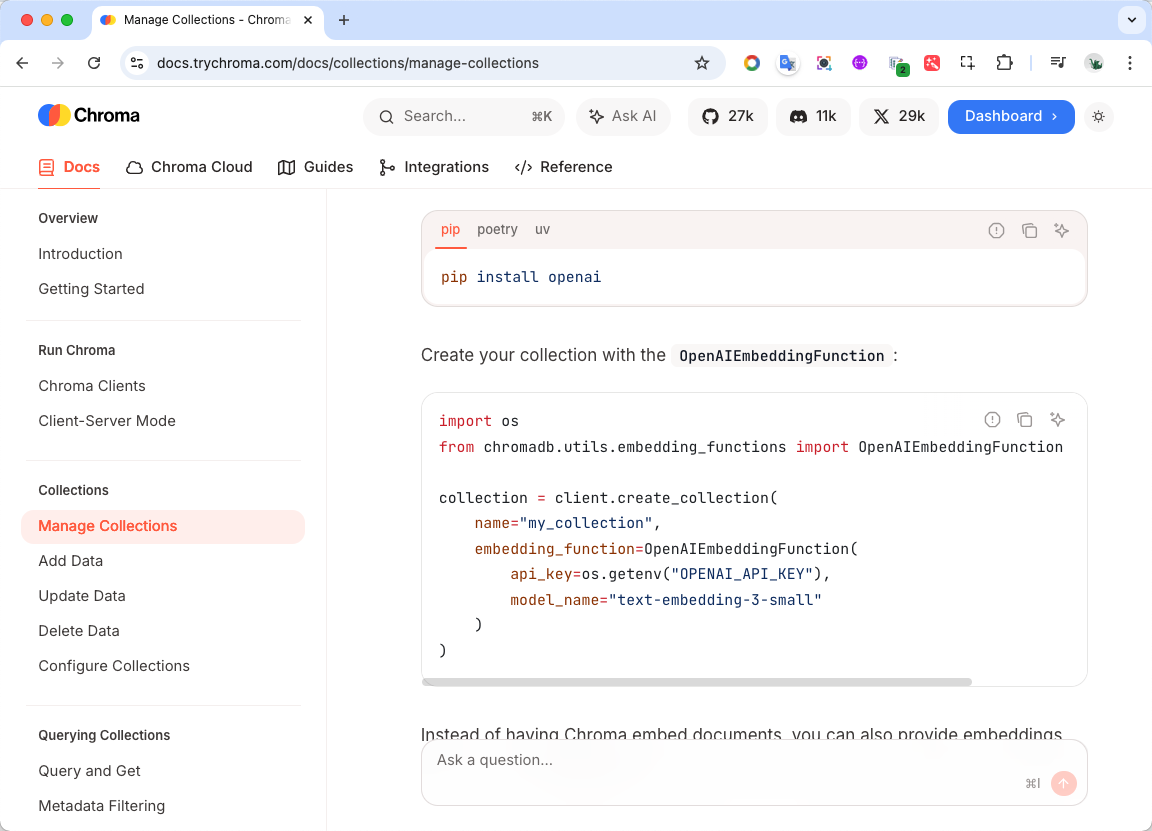Open Chrome three-dot menu
Image resolution: width=1152 pixels, height=831 pixels.
pyautogui.click(x=1130, y=63)
